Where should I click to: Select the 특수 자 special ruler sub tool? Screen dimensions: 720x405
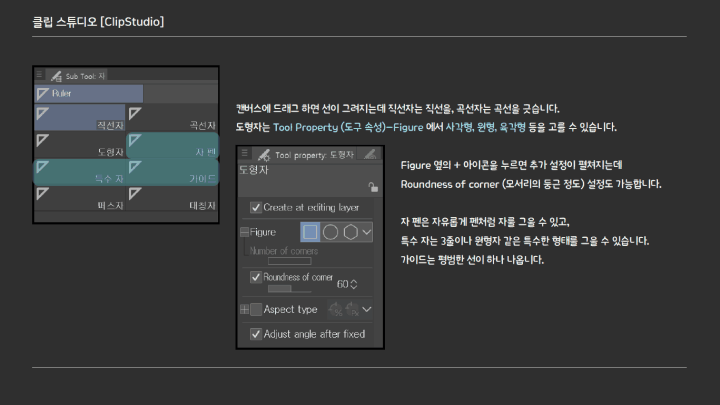pos(80,172)
